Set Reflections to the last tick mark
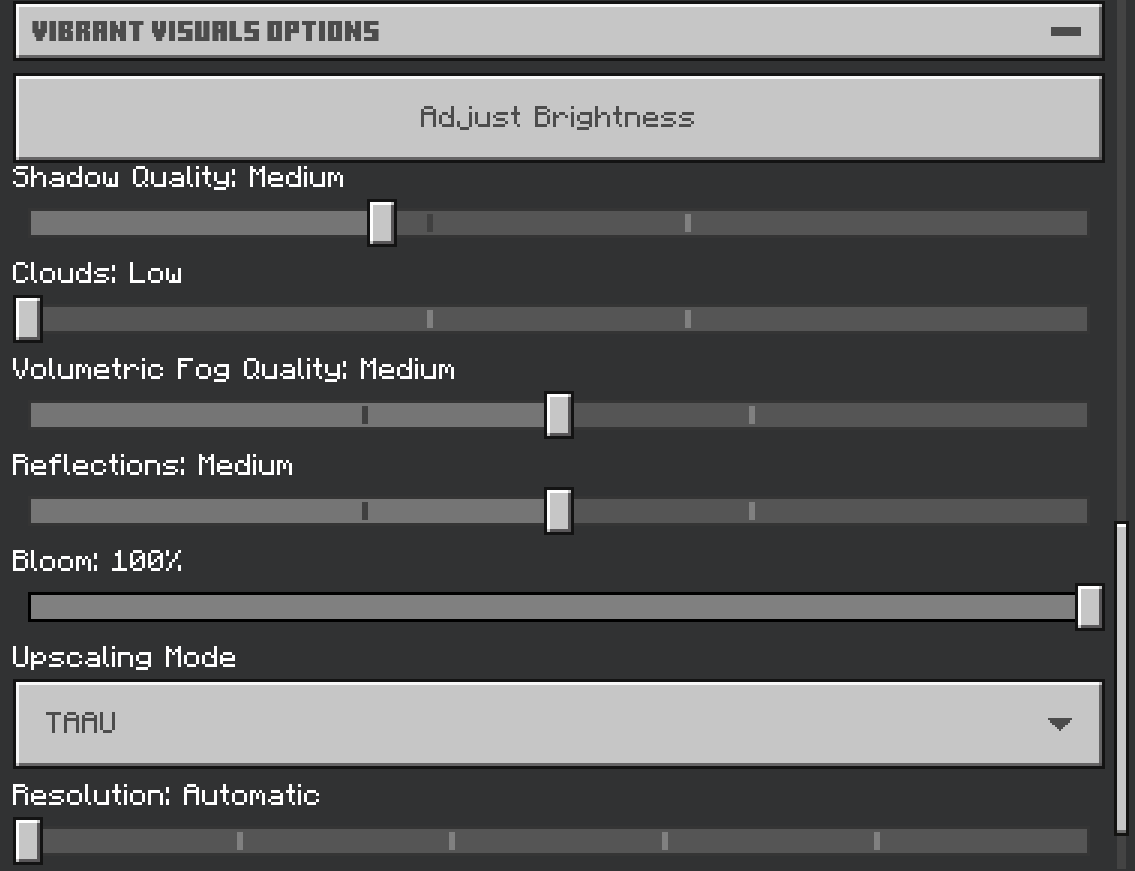This screenshot has height=871, width=1135. tap(752, 511)
